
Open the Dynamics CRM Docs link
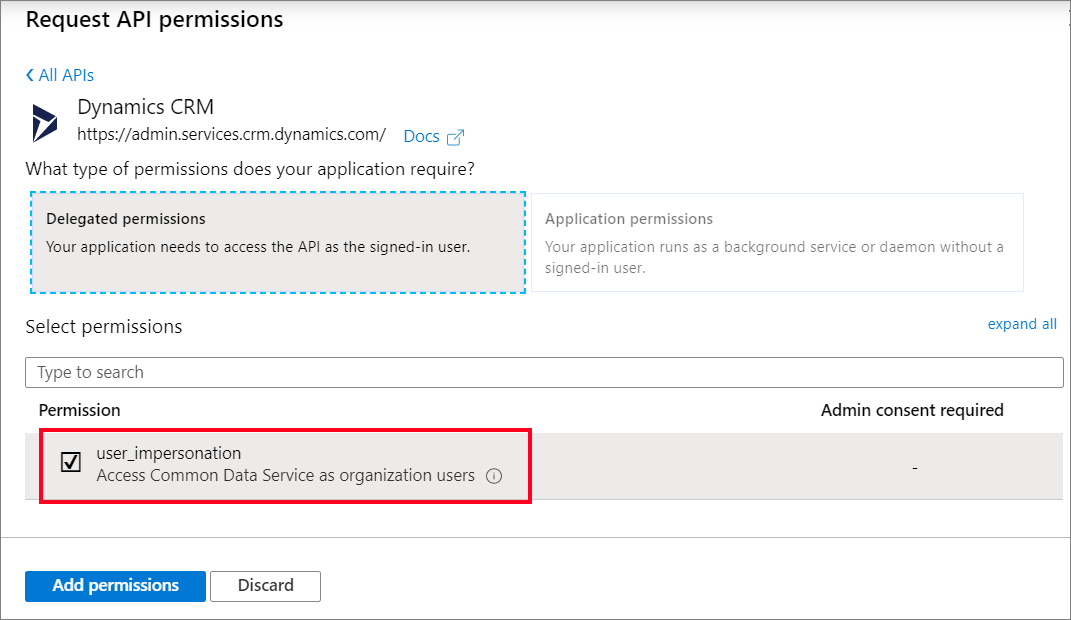point(421,136)
